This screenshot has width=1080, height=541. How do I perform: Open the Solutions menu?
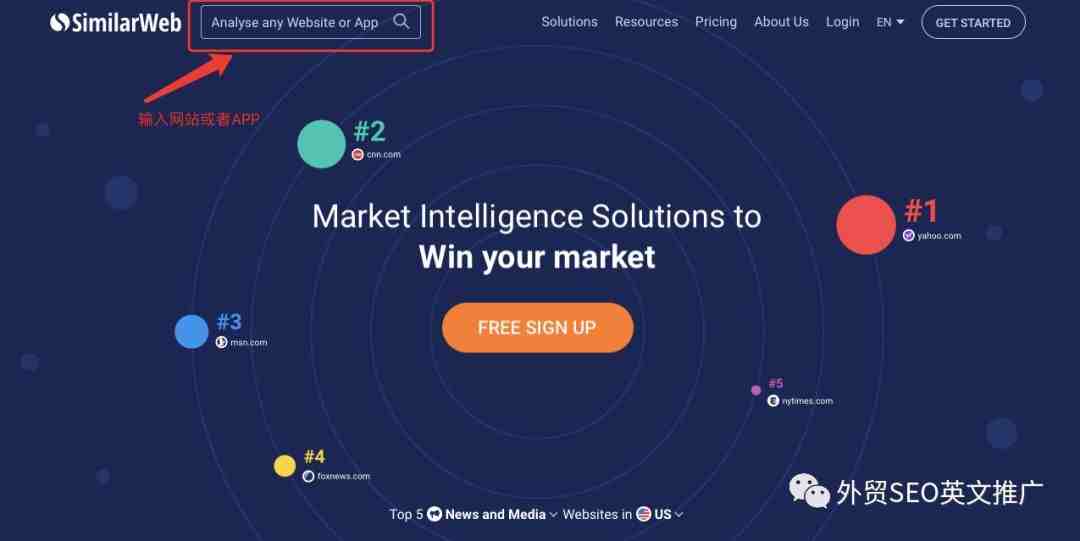[x=570, y=22]
